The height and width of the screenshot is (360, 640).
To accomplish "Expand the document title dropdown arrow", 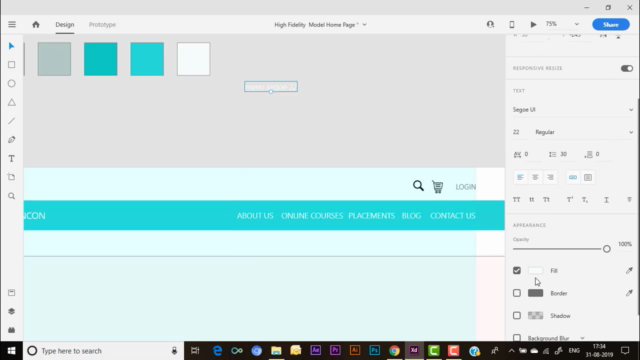I will point(364,24).
